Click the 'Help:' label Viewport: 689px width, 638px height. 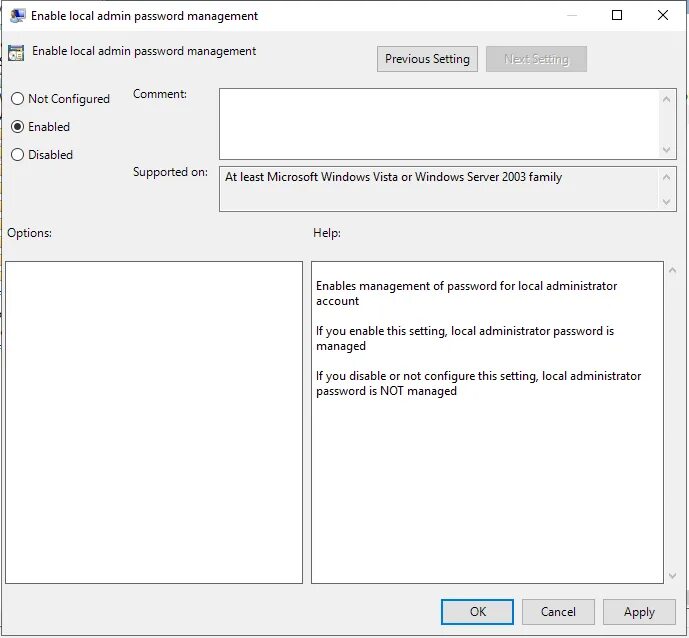point(327,232)
